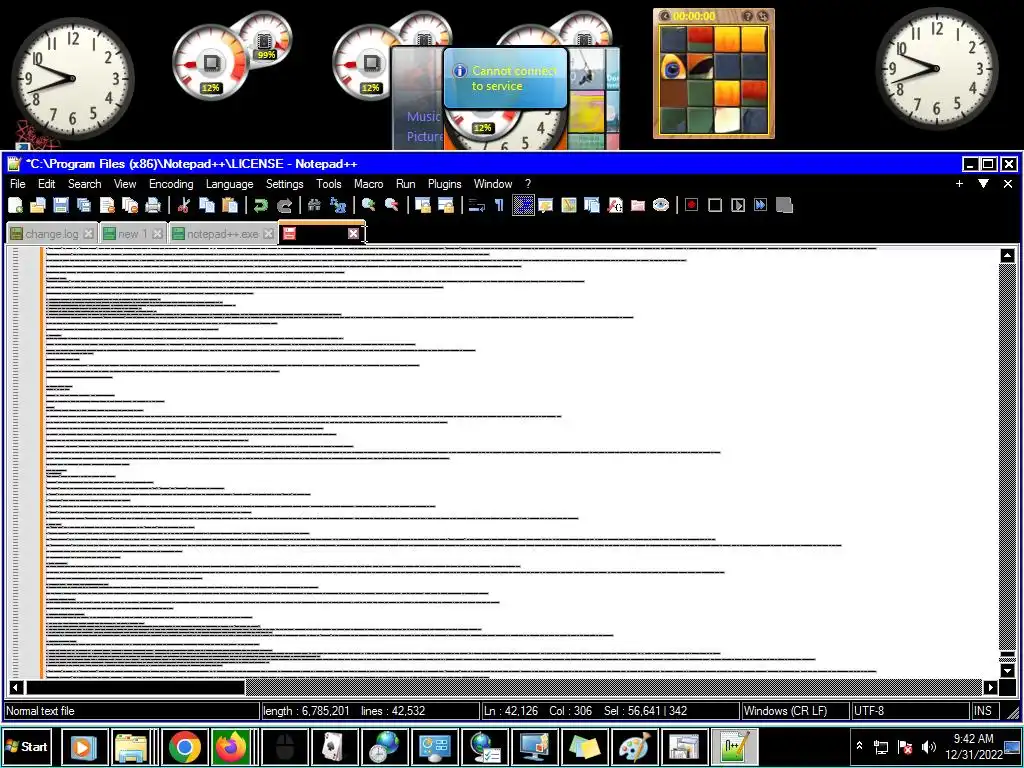Switch to the notepad++.exe tab

(222, 234)
